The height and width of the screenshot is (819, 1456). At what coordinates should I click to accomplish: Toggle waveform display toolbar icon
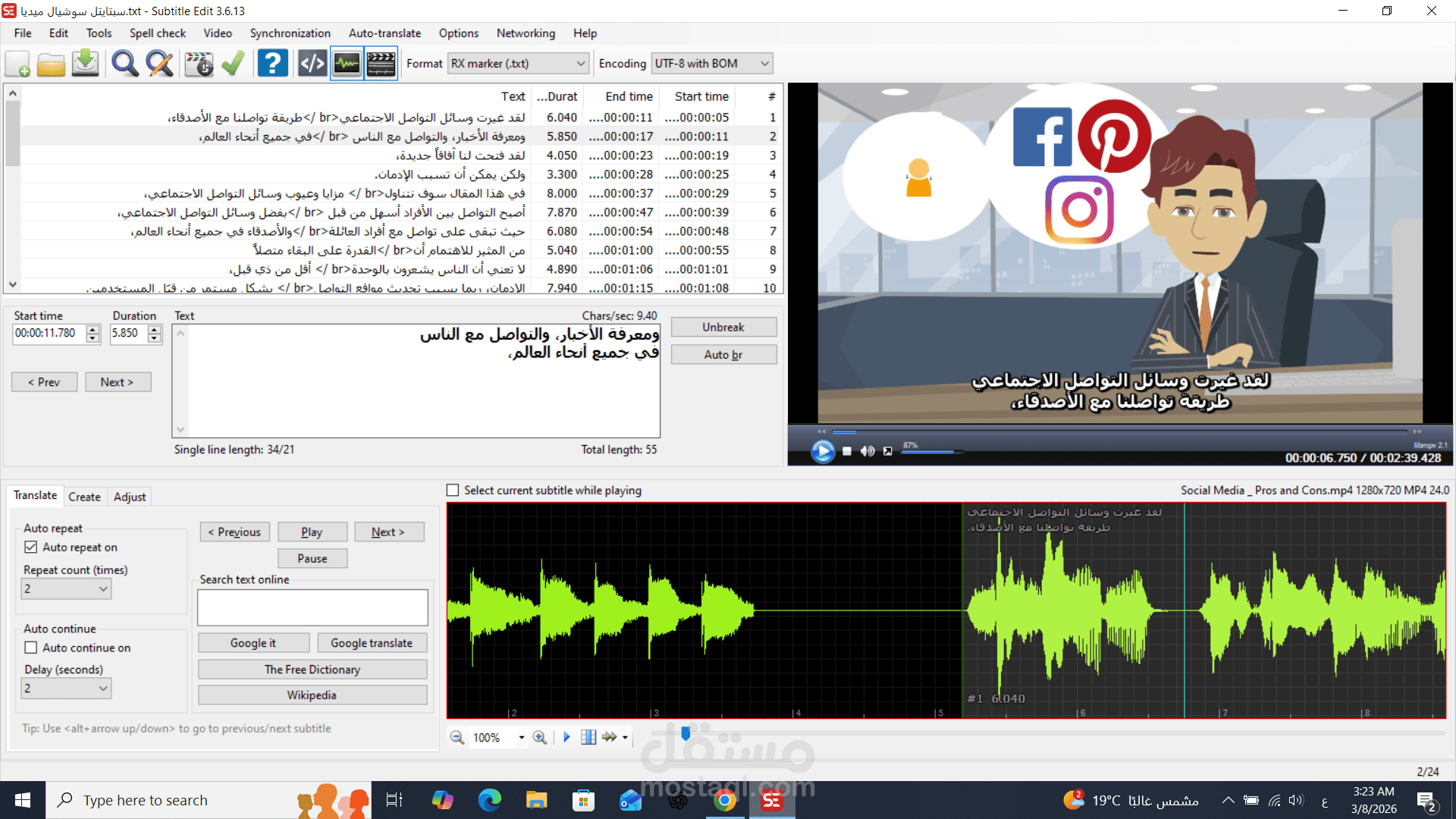[x=347, y=64]
